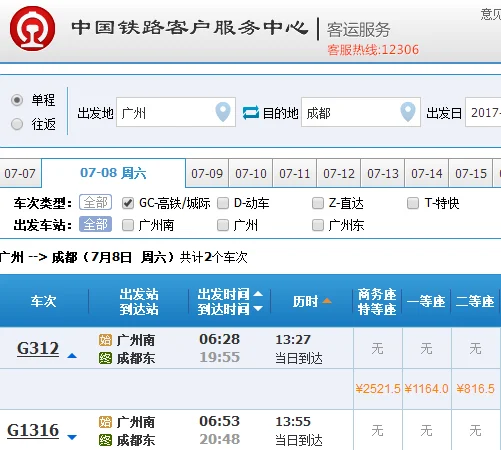This screenshot has width=501, height=450.
Task: Sort by duration orange arrow
Action: tap(327, 301)
